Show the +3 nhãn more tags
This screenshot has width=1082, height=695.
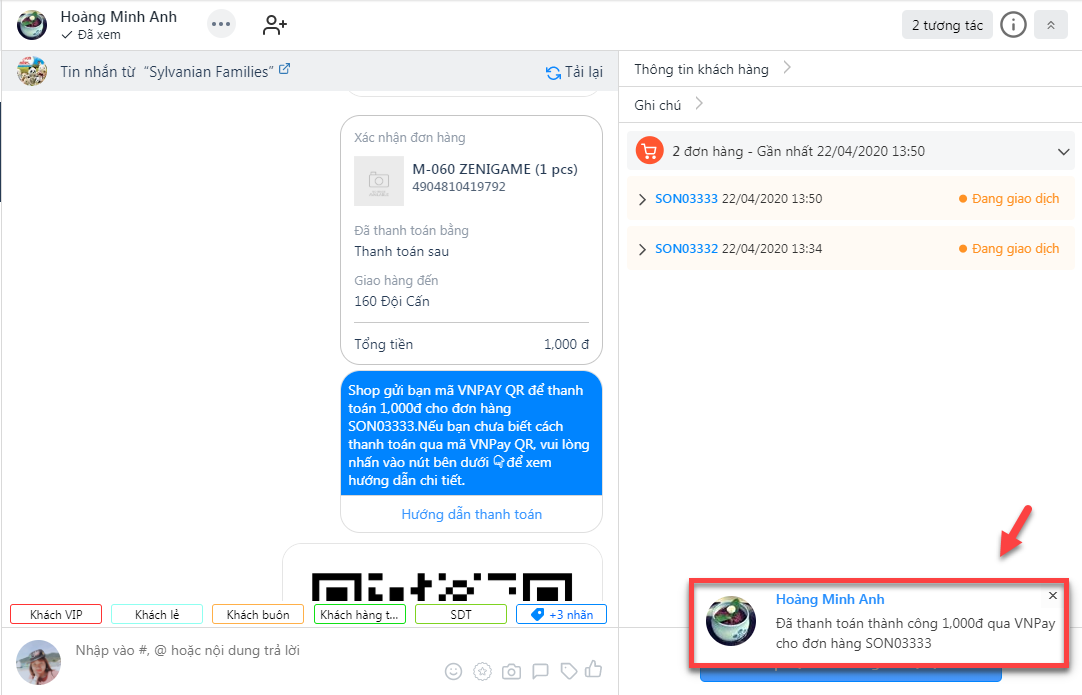click(562, 614)
